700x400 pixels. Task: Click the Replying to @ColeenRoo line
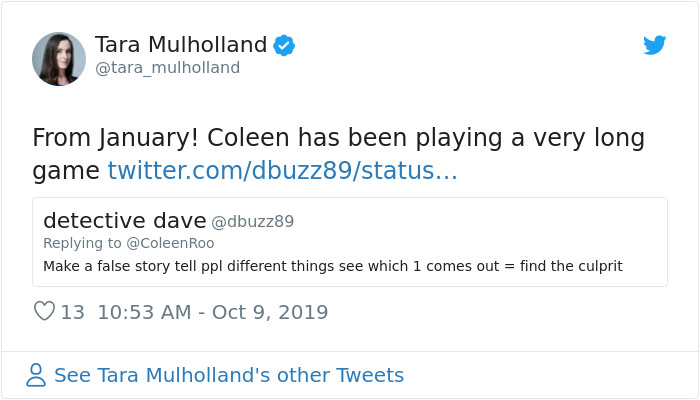pyautogui.click(x=128, y=243)
